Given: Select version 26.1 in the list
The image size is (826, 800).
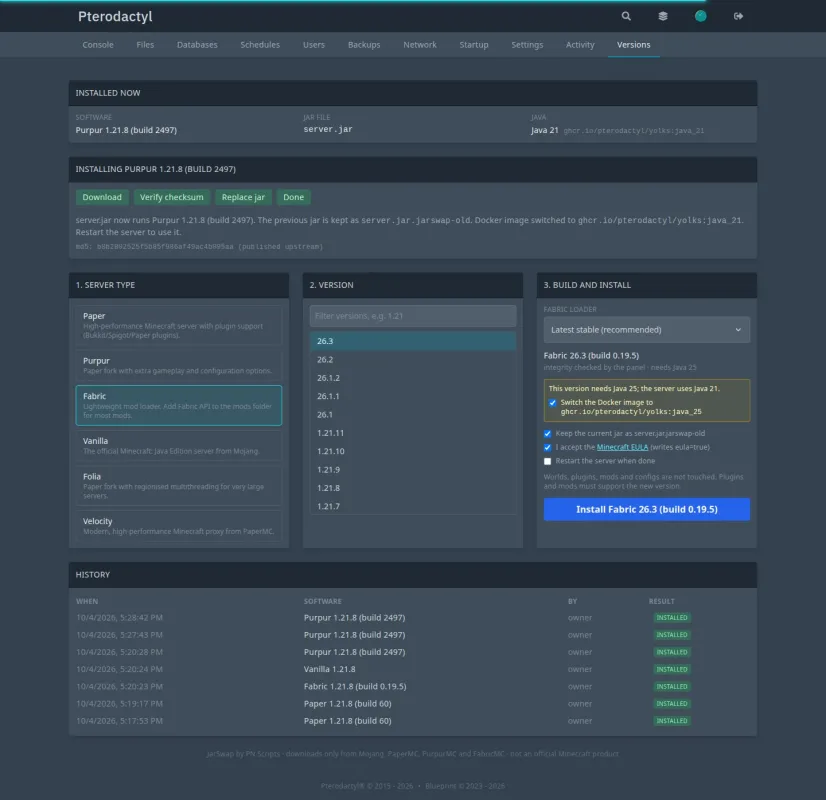Looking at the screenshot, I should point(413,414).
